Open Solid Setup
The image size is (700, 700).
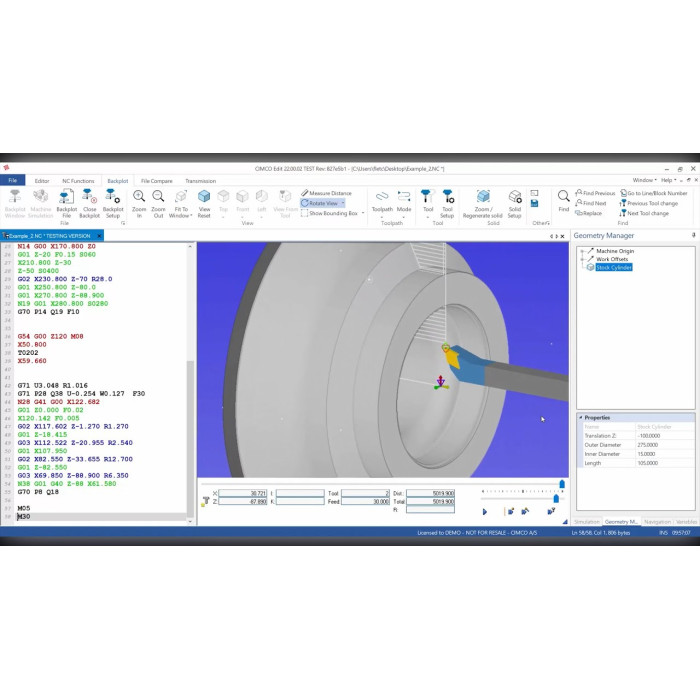pos(514,202)
